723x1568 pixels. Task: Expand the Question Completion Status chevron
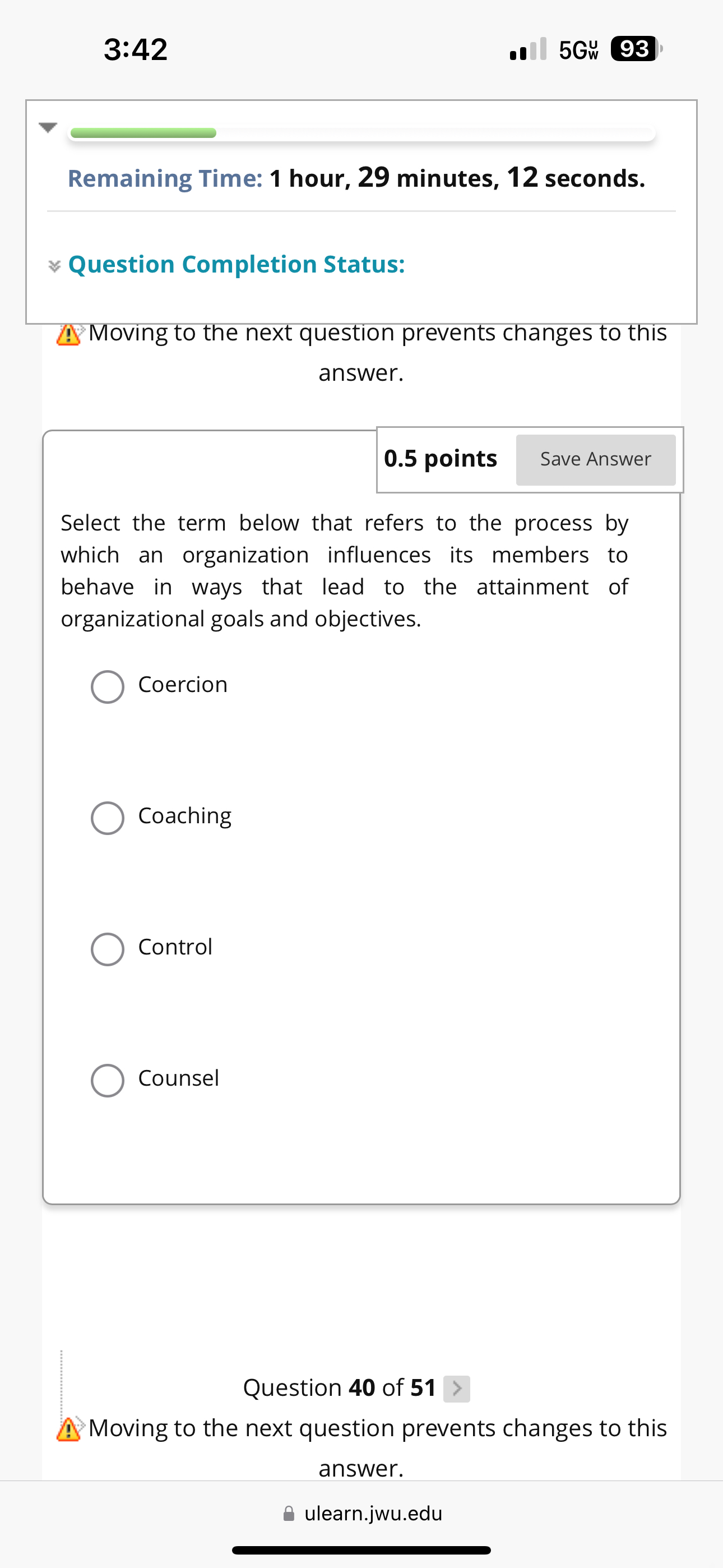(55, 266)
